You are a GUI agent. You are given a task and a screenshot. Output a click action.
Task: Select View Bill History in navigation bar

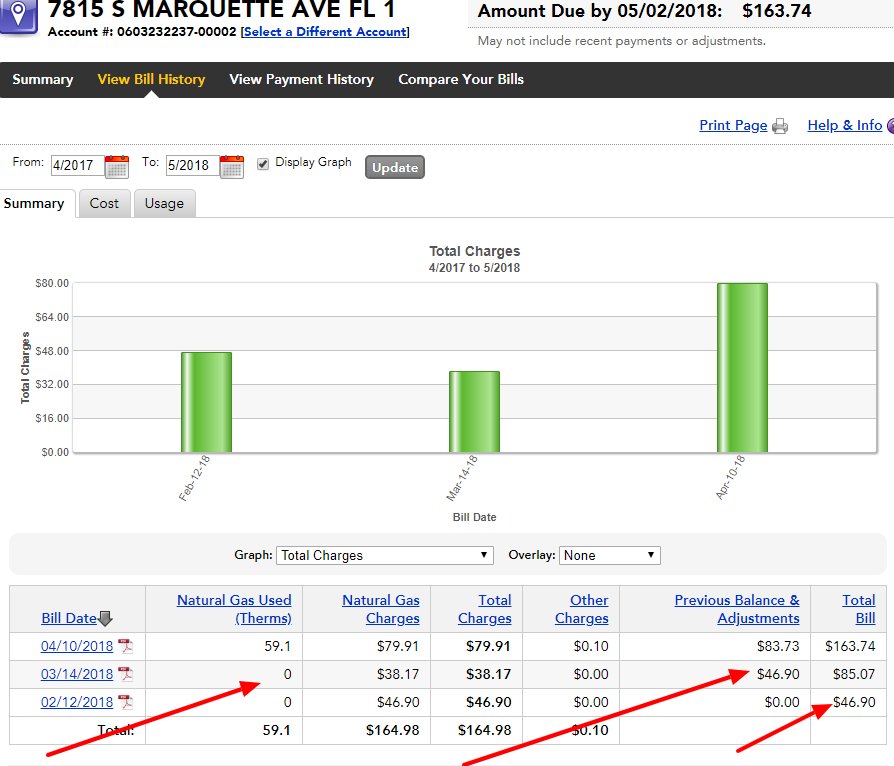(151, 79)
